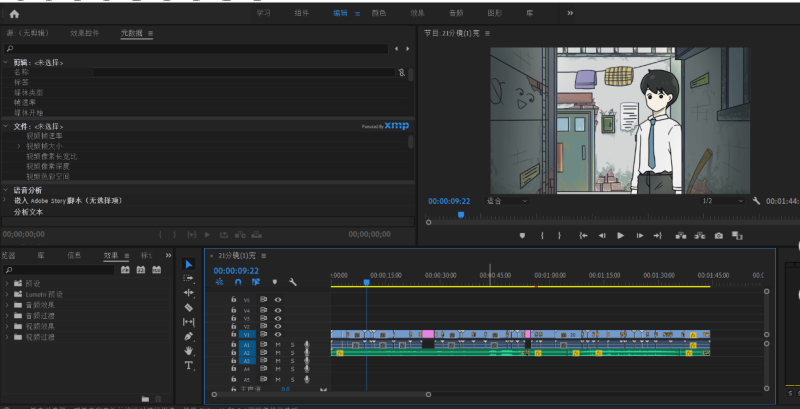800x409 pixels.
Task: Click the YUV effects filter icon
Action: [x=157, y=270]
